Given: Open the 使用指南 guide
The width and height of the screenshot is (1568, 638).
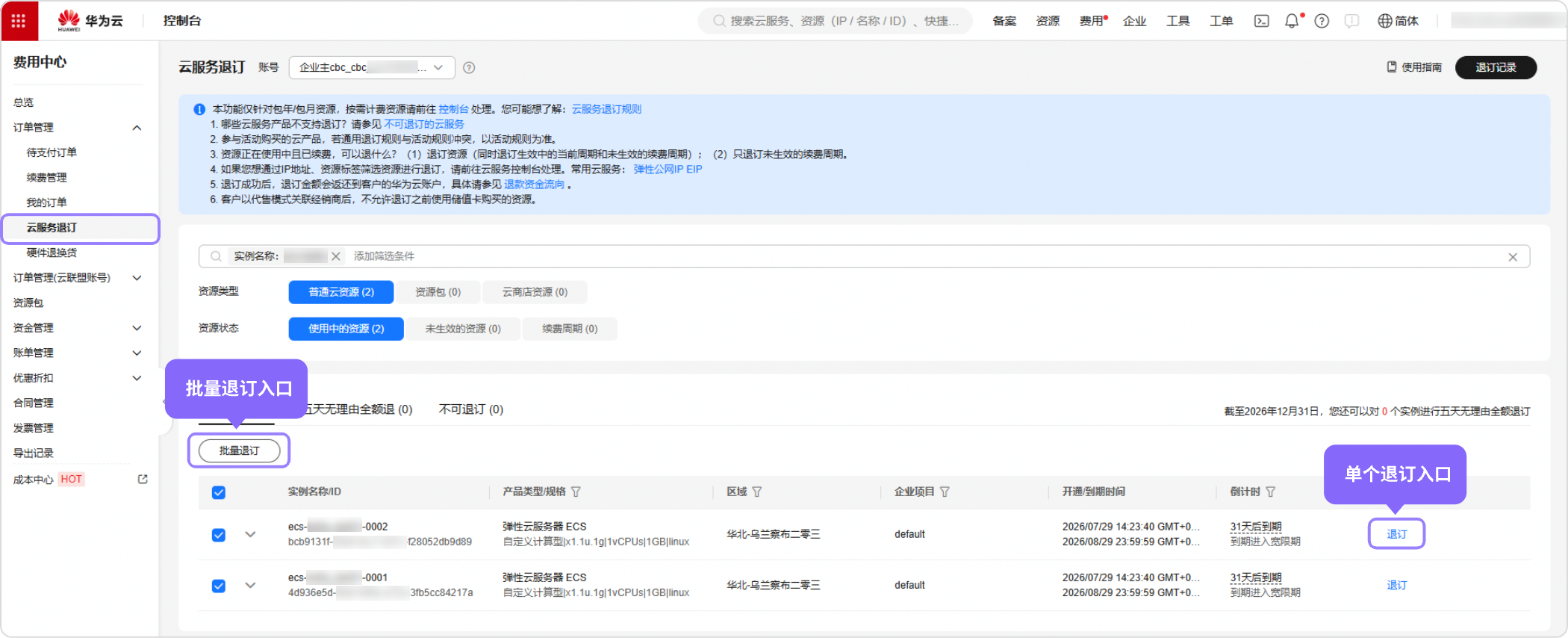Looking at the screenshot, I should coord(1414,67).
